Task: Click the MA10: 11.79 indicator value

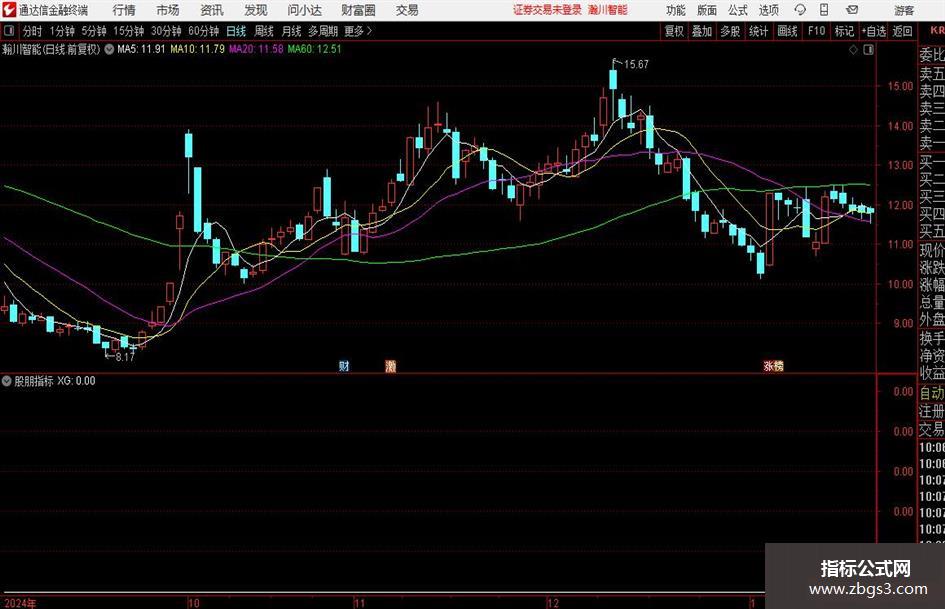Action: click(x=197, y=49)
